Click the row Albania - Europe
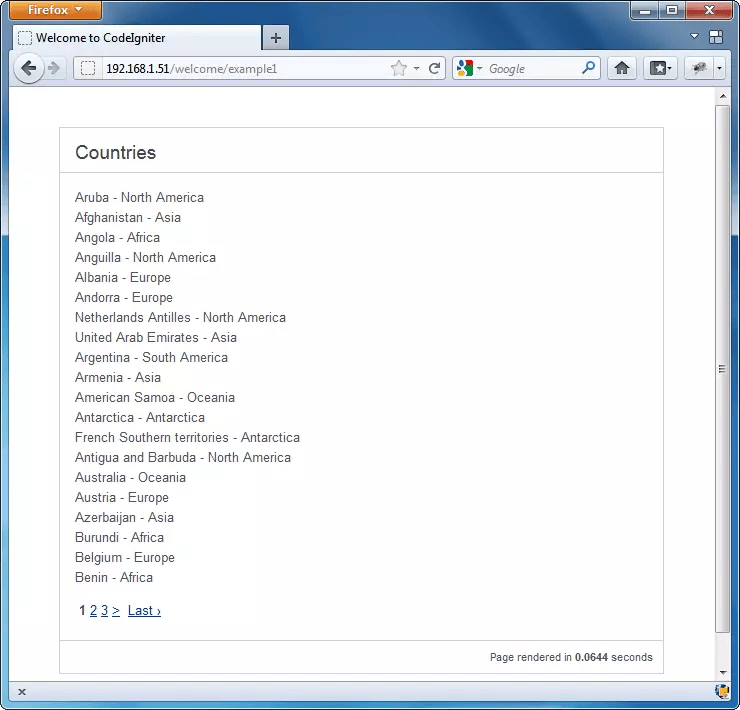This screenshot has width=740, height=710. pos(123,277)
